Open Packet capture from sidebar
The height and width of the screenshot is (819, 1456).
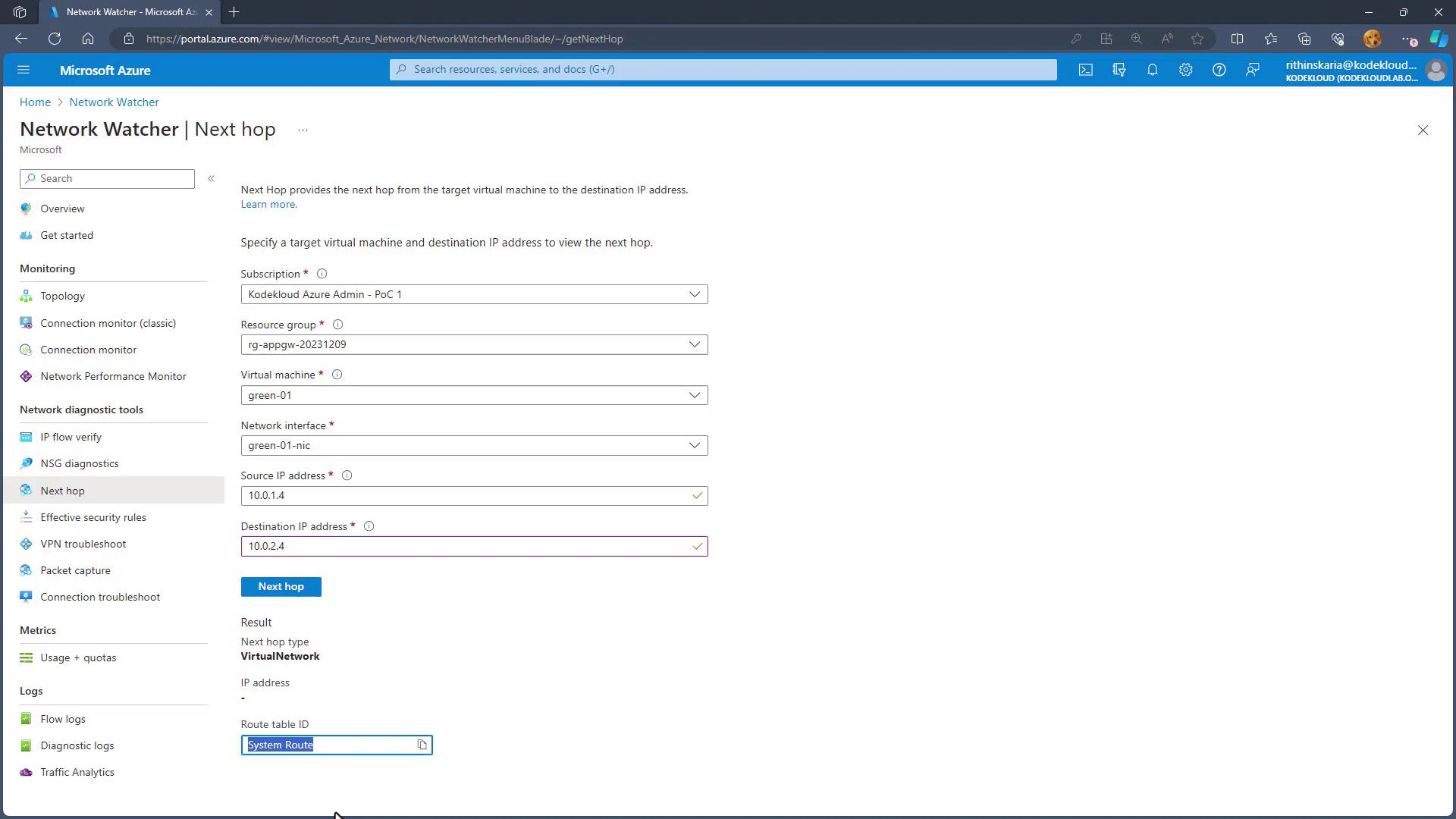click(x=75, y=570)
